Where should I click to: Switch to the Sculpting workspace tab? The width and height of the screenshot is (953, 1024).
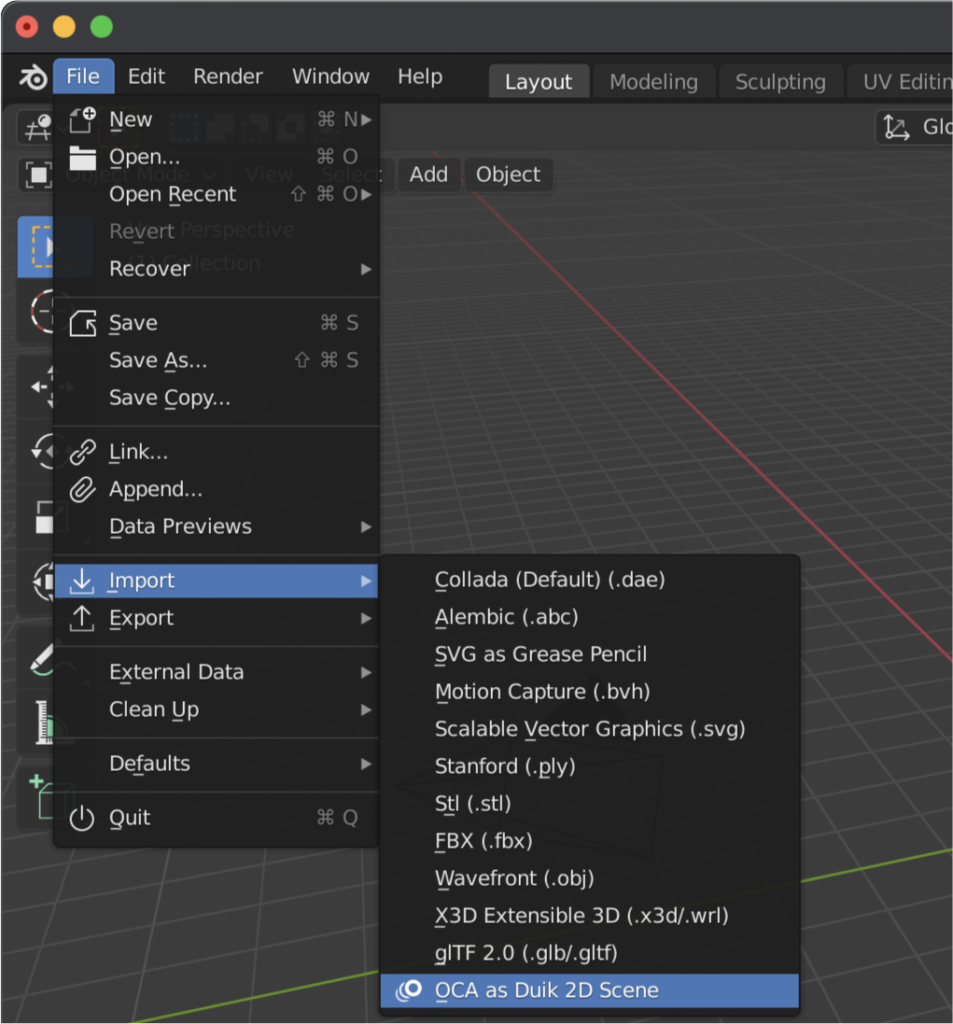[780, 82]
